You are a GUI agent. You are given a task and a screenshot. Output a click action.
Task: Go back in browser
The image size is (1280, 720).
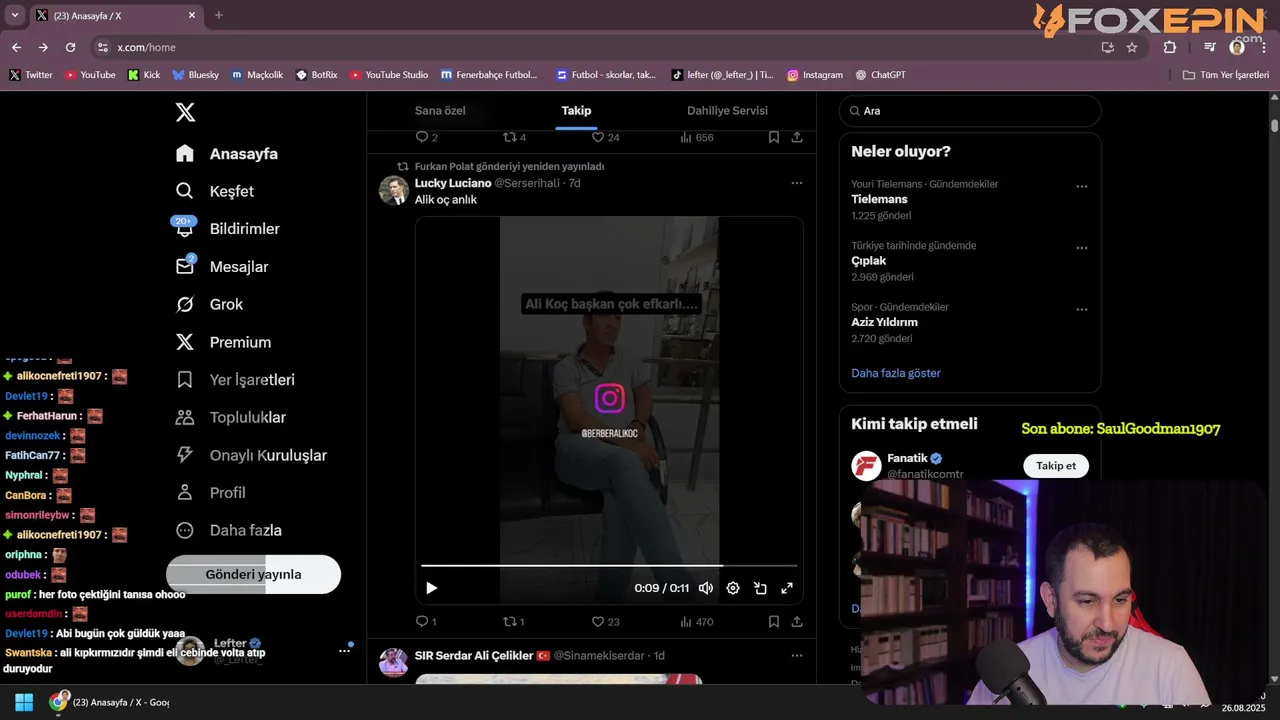[x=16, y=47]
